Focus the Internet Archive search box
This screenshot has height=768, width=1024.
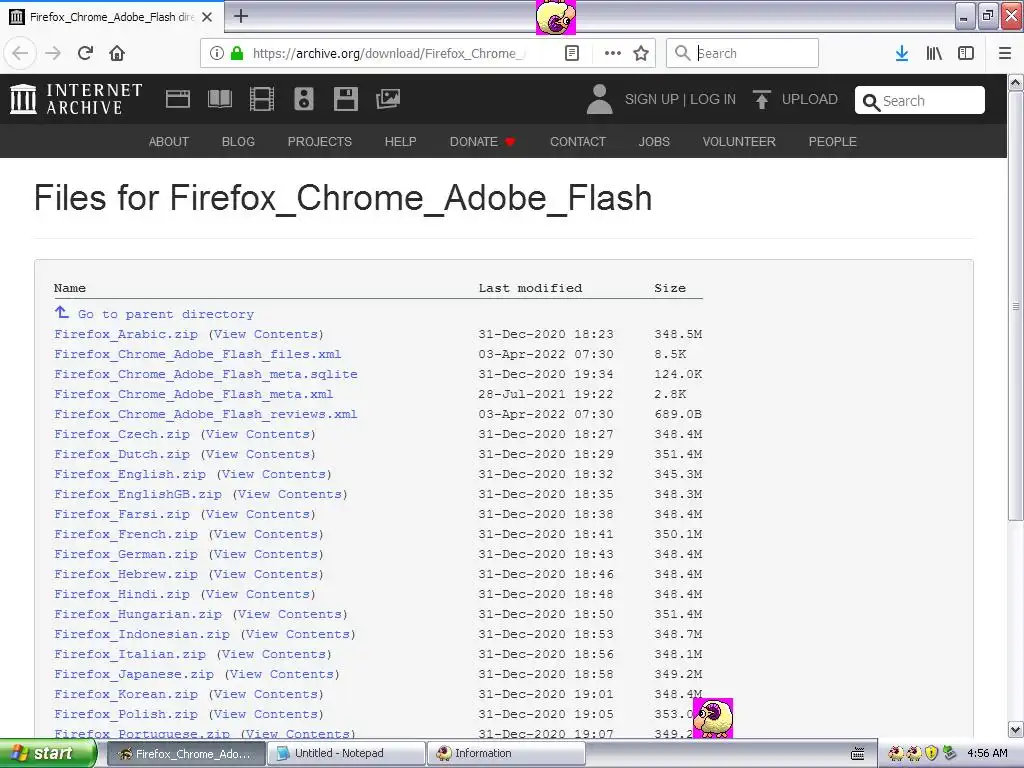[920, 101]
